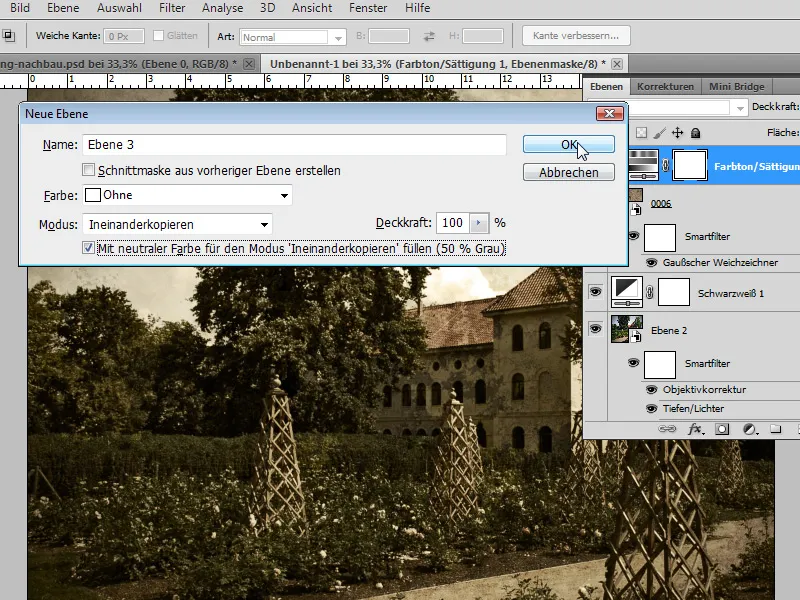Open the Auswahl menu
This screenshot has width=800, height=600.
119,8
